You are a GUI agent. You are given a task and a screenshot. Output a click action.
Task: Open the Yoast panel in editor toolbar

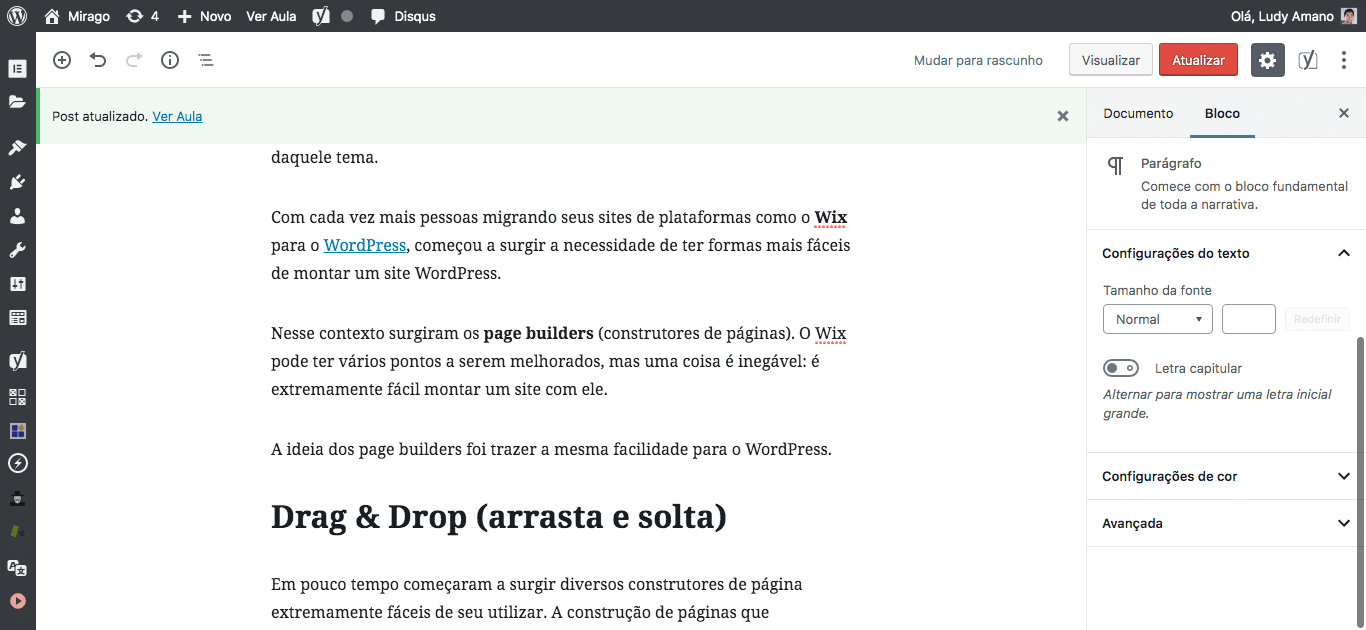pos(1307,60)
